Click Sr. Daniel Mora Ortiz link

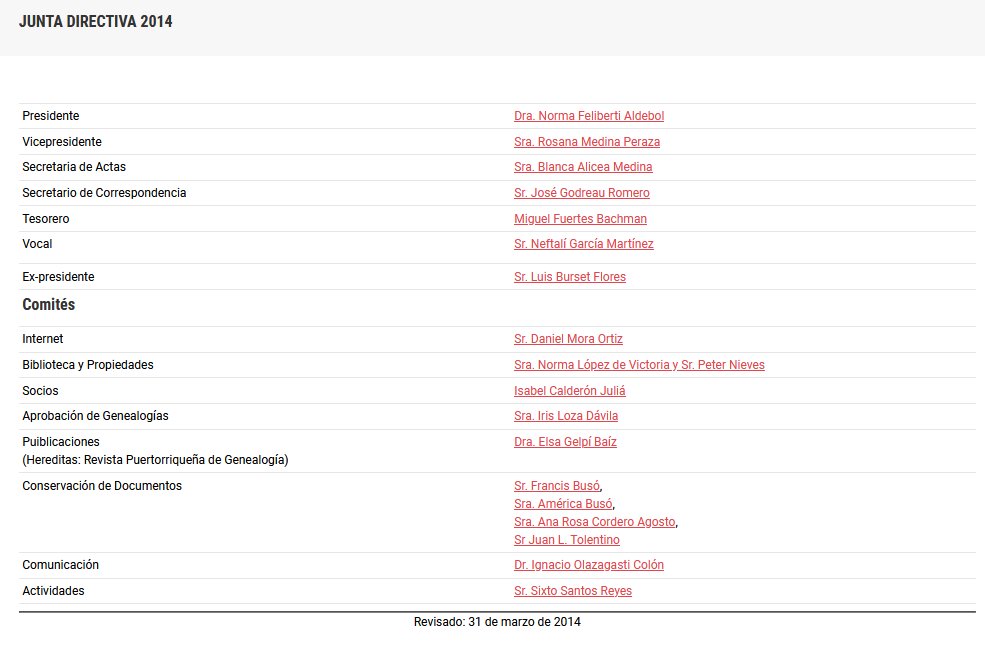tap(568, 339)
